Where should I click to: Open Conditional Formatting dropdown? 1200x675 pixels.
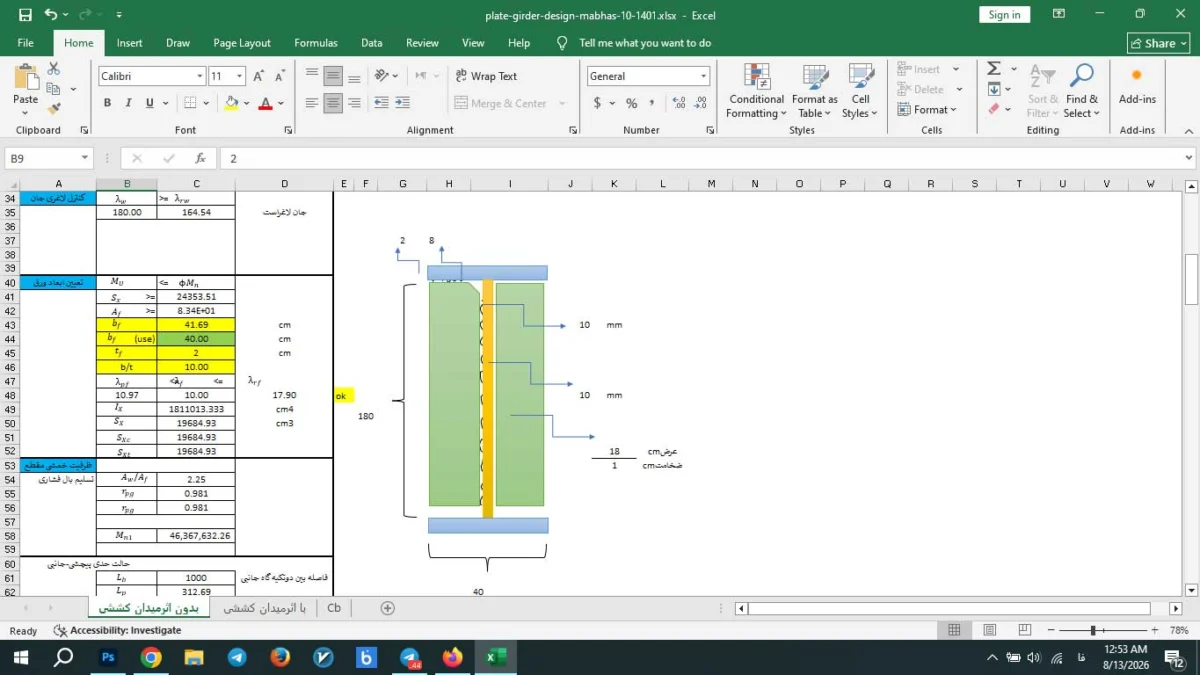click(756, 92)
